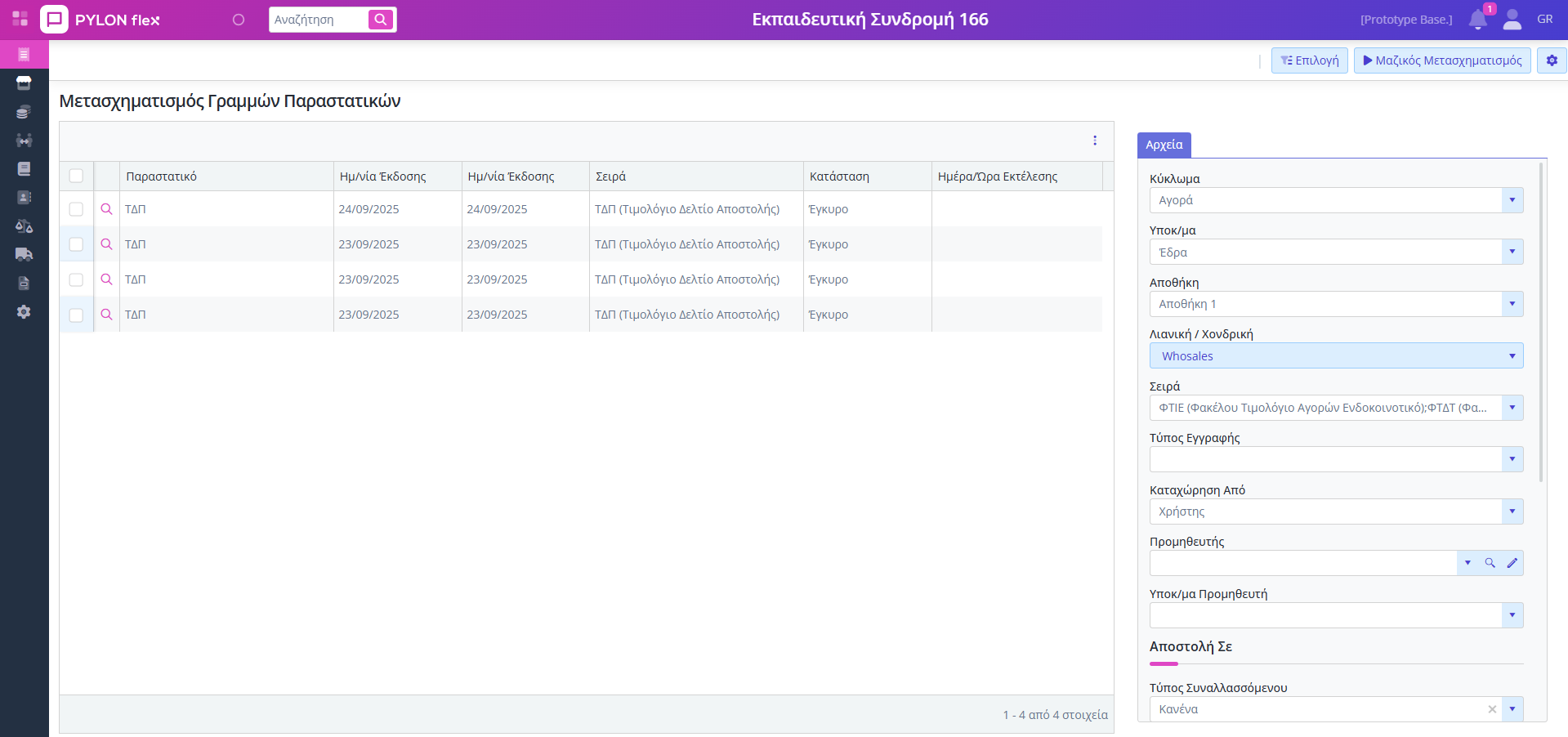Click the Μαζικός Μετασχηματισμός button
The image size is (1568, 737).
(x=1442, y=60)
